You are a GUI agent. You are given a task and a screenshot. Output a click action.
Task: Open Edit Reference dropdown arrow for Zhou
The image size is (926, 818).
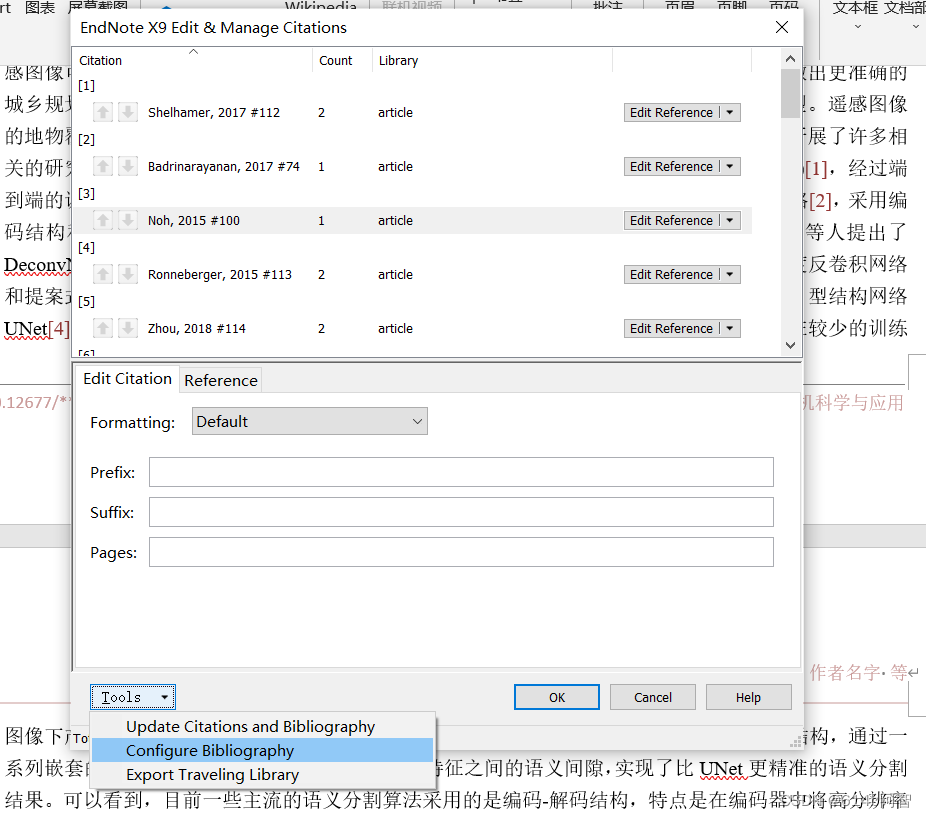coord(731,328)
